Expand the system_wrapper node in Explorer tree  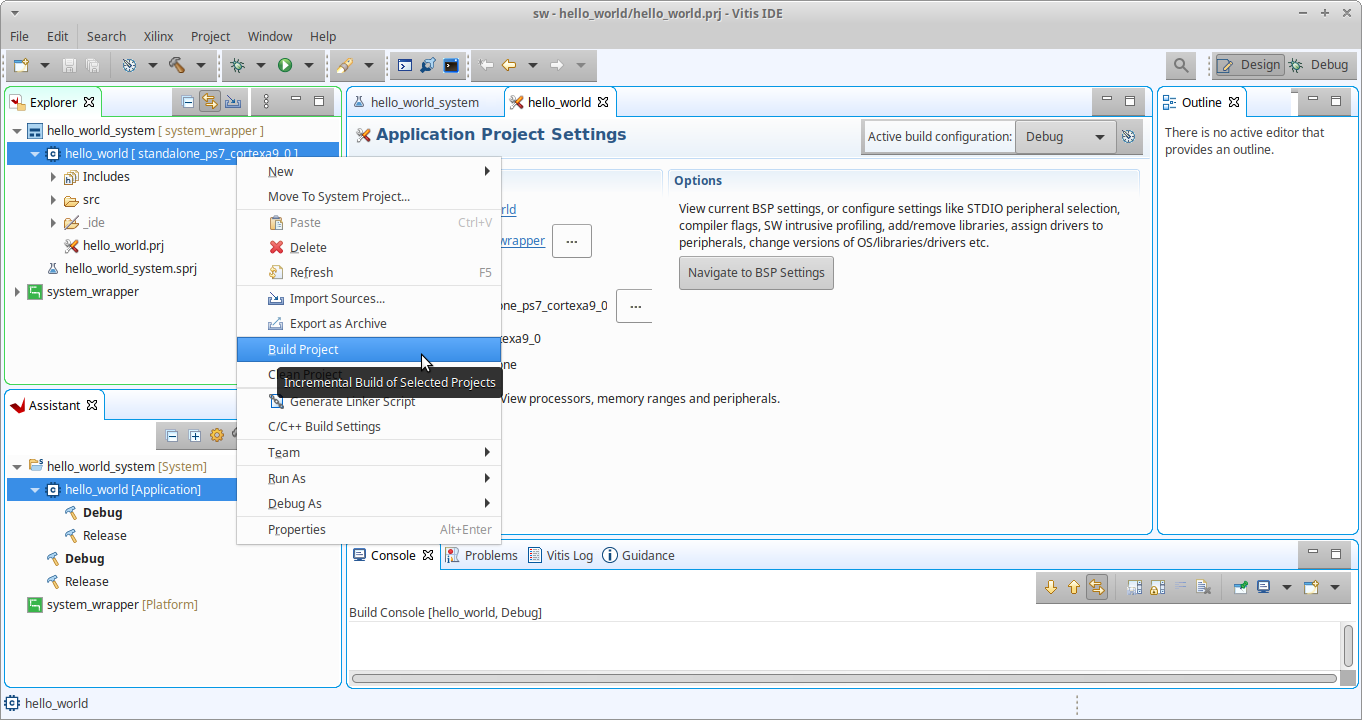[17, 292]
